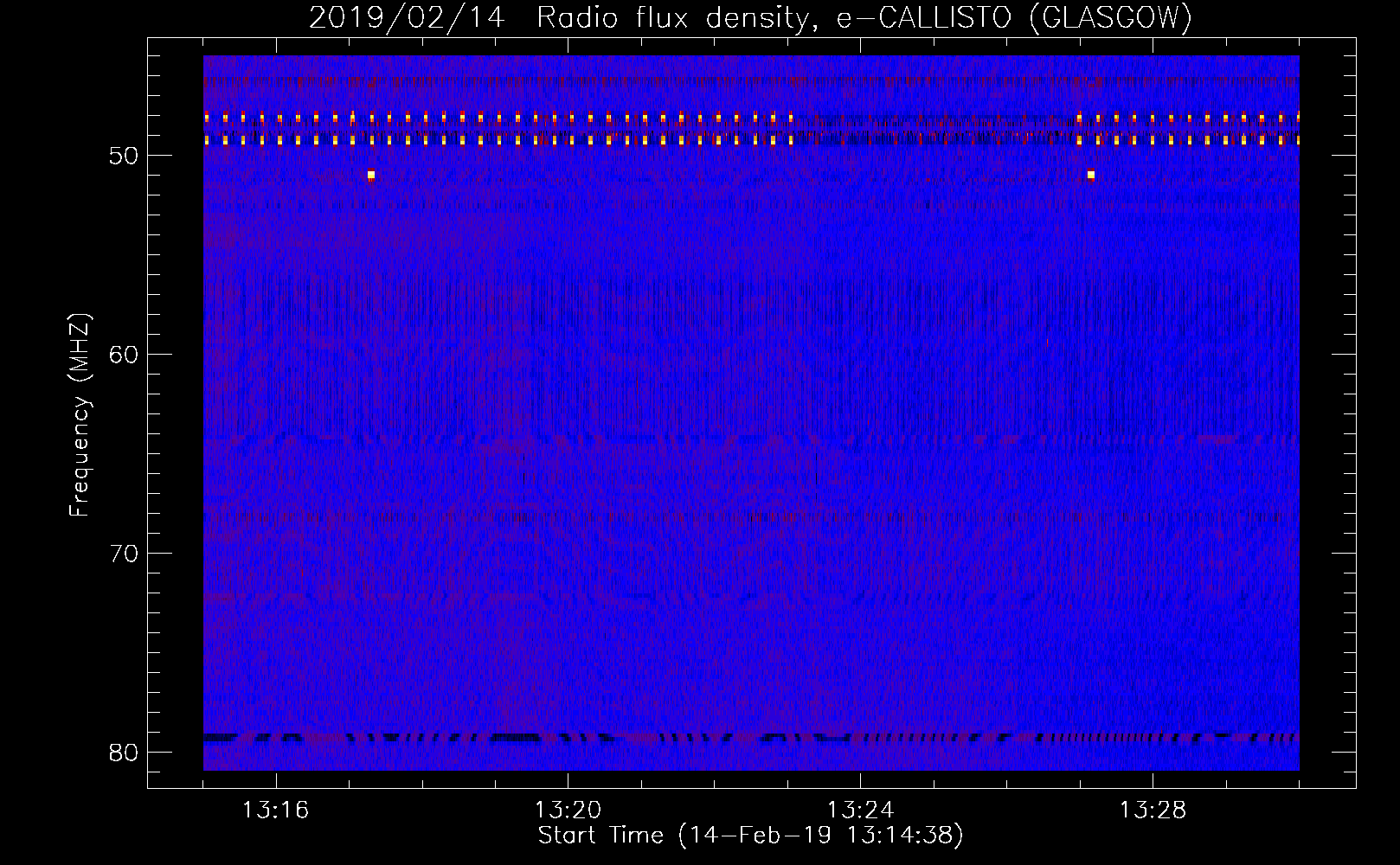Click the plot title mentioning e-CALLISTO (GLASGOW)
The width and height of the screenshot is (1400, 865).
750,16
